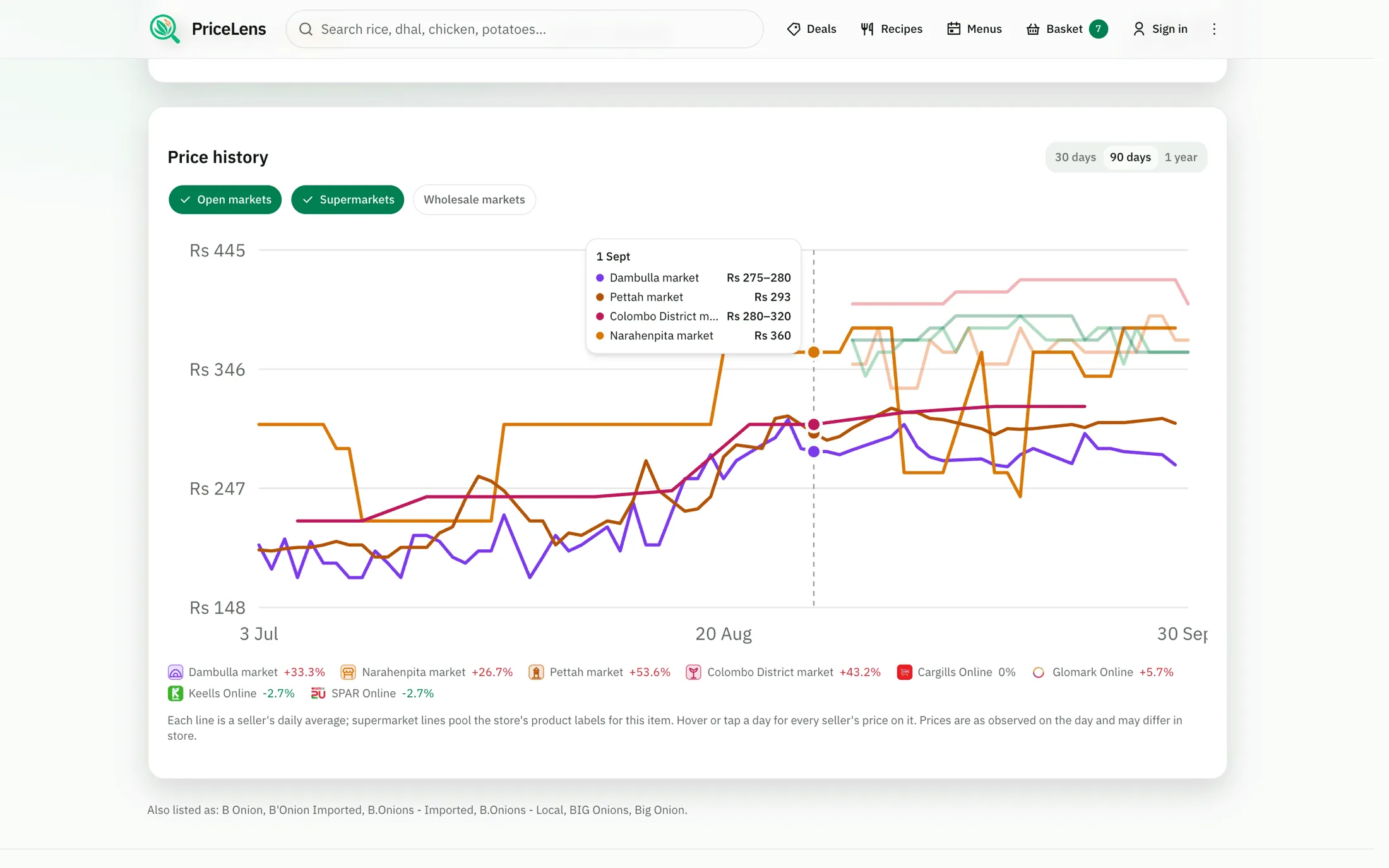Click the Price history heading
The height and width of the screenshot is (868, 1389).
coord(218,157)
